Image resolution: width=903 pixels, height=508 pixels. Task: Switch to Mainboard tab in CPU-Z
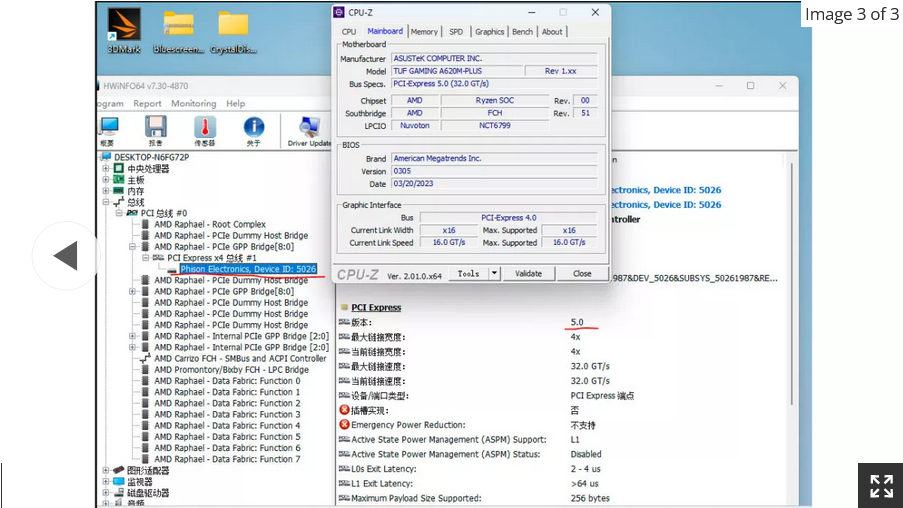[385, 31]
